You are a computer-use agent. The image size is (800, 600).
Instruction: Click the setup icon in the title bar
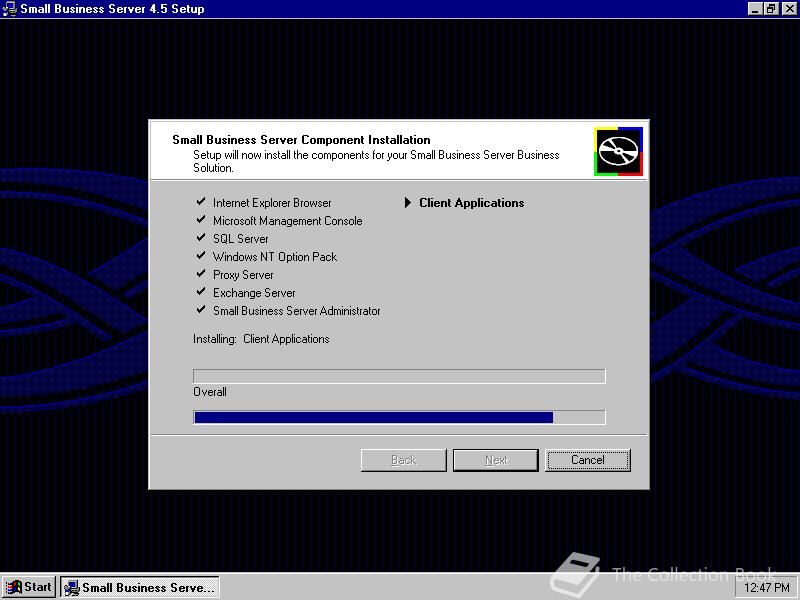9,9
